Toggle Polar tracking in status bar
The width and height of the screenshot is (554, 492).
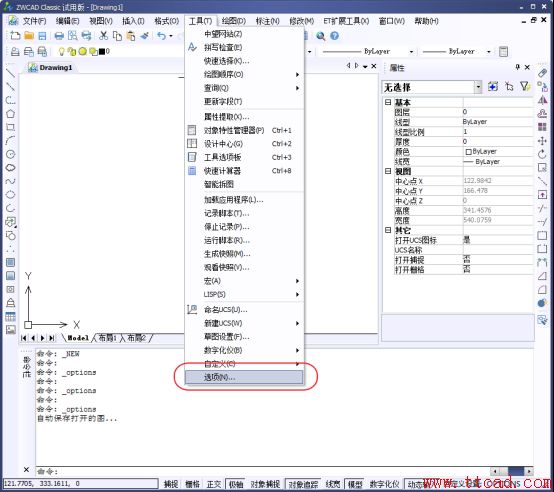[236, 484]
